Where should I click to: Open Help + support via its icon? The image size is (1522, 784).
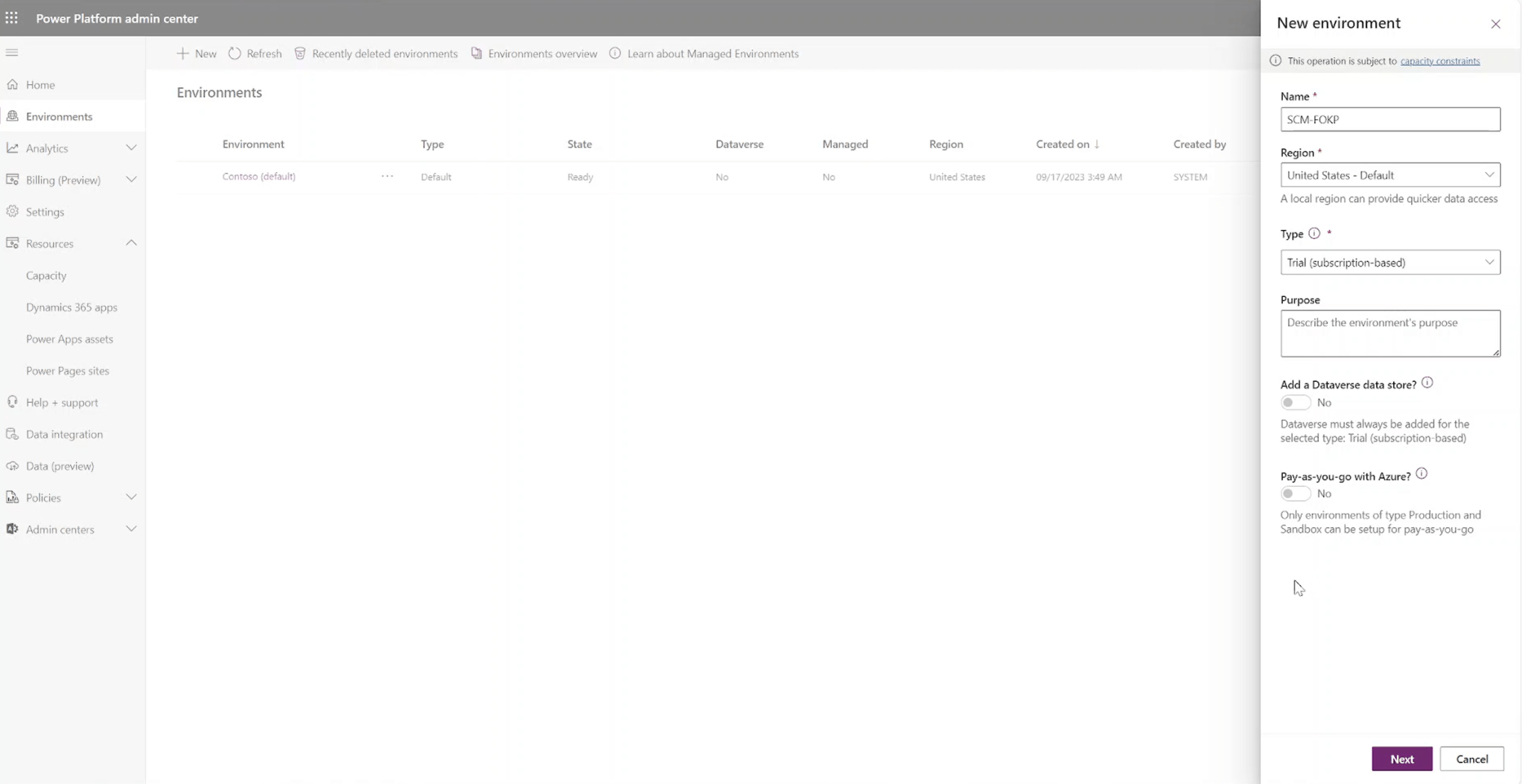[x=13, y=402]
